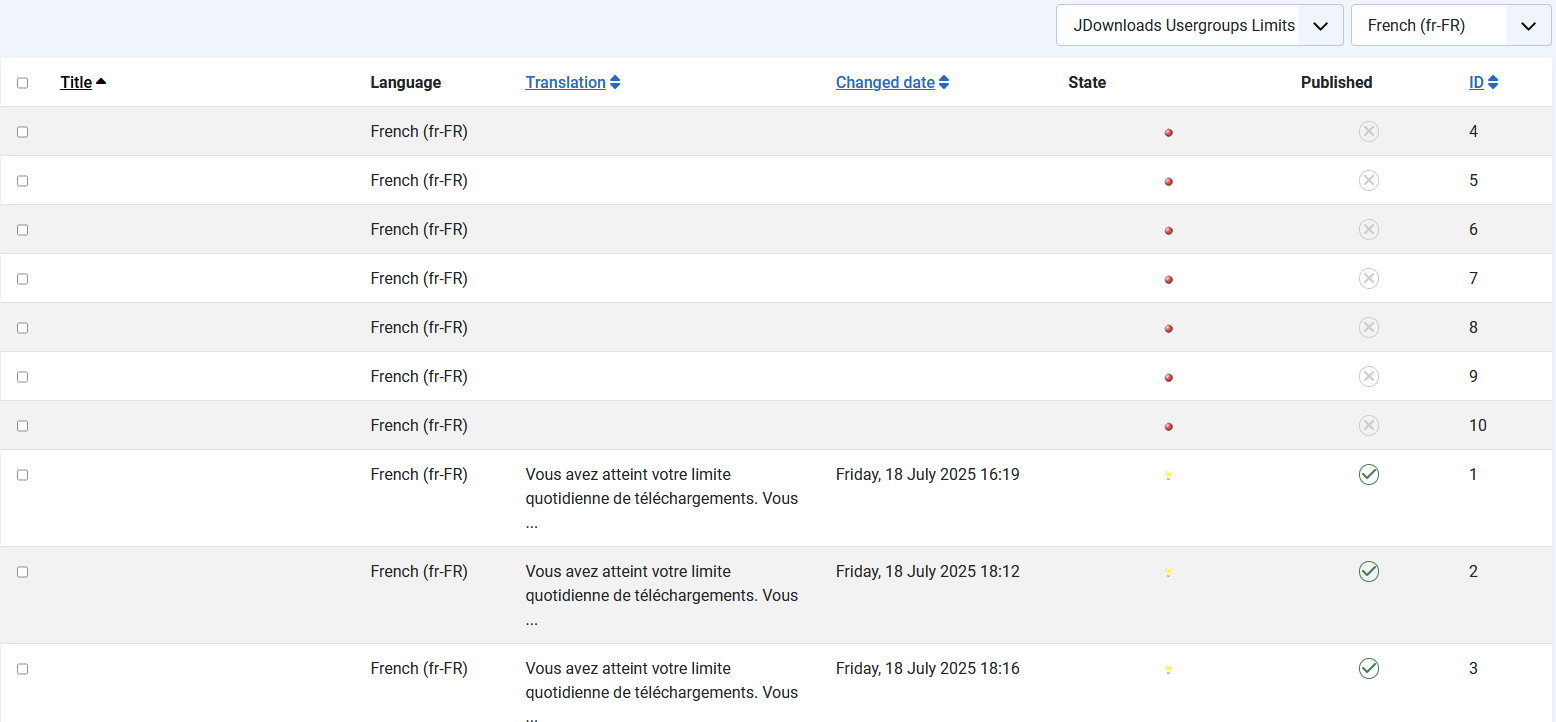1556x722 pixels.
Task: Click the red state icon on row ID 8
Action: click(x=1168, y=327)
